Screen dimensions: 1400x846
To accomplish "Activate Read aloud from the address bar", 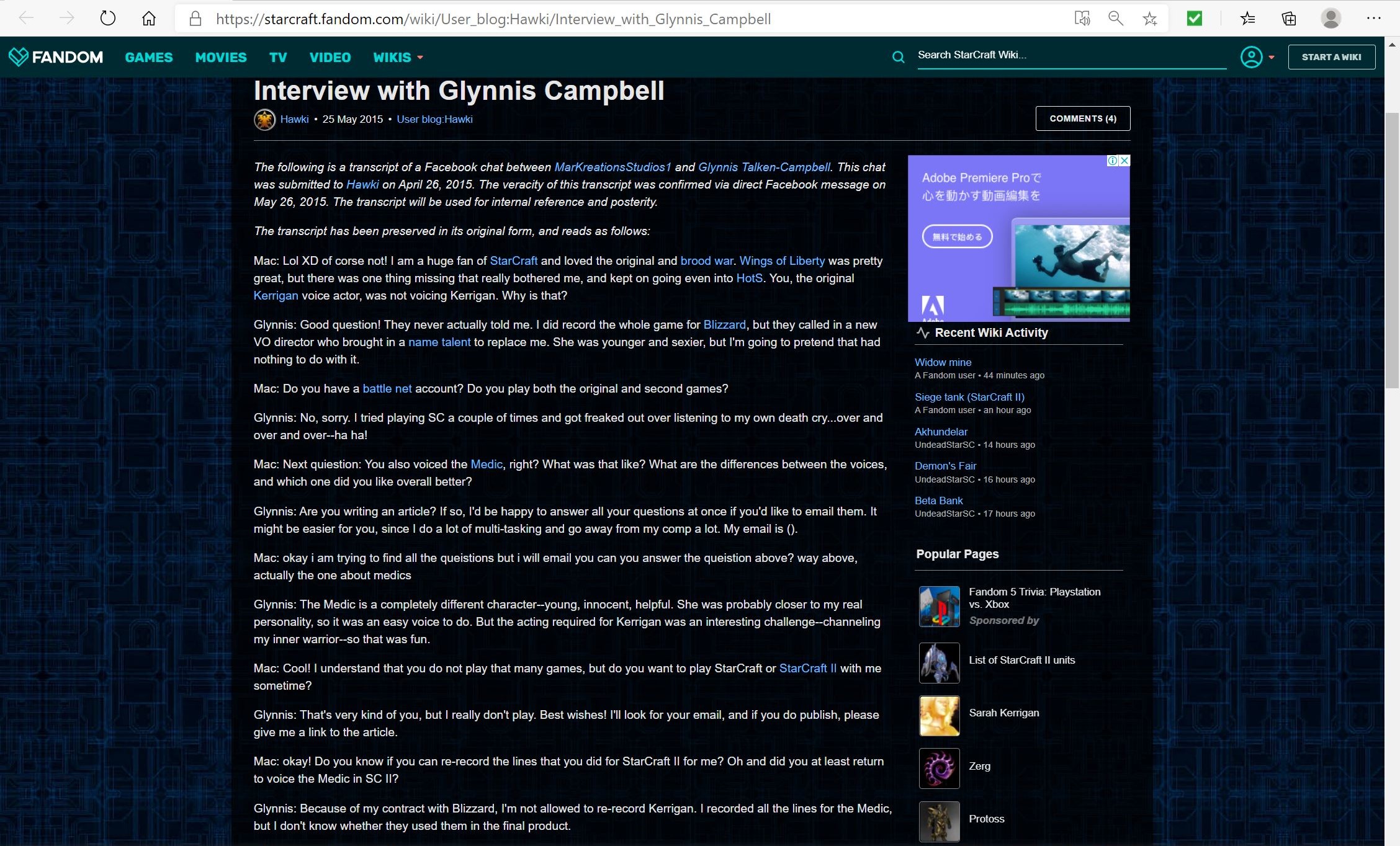I will 1082,18.
